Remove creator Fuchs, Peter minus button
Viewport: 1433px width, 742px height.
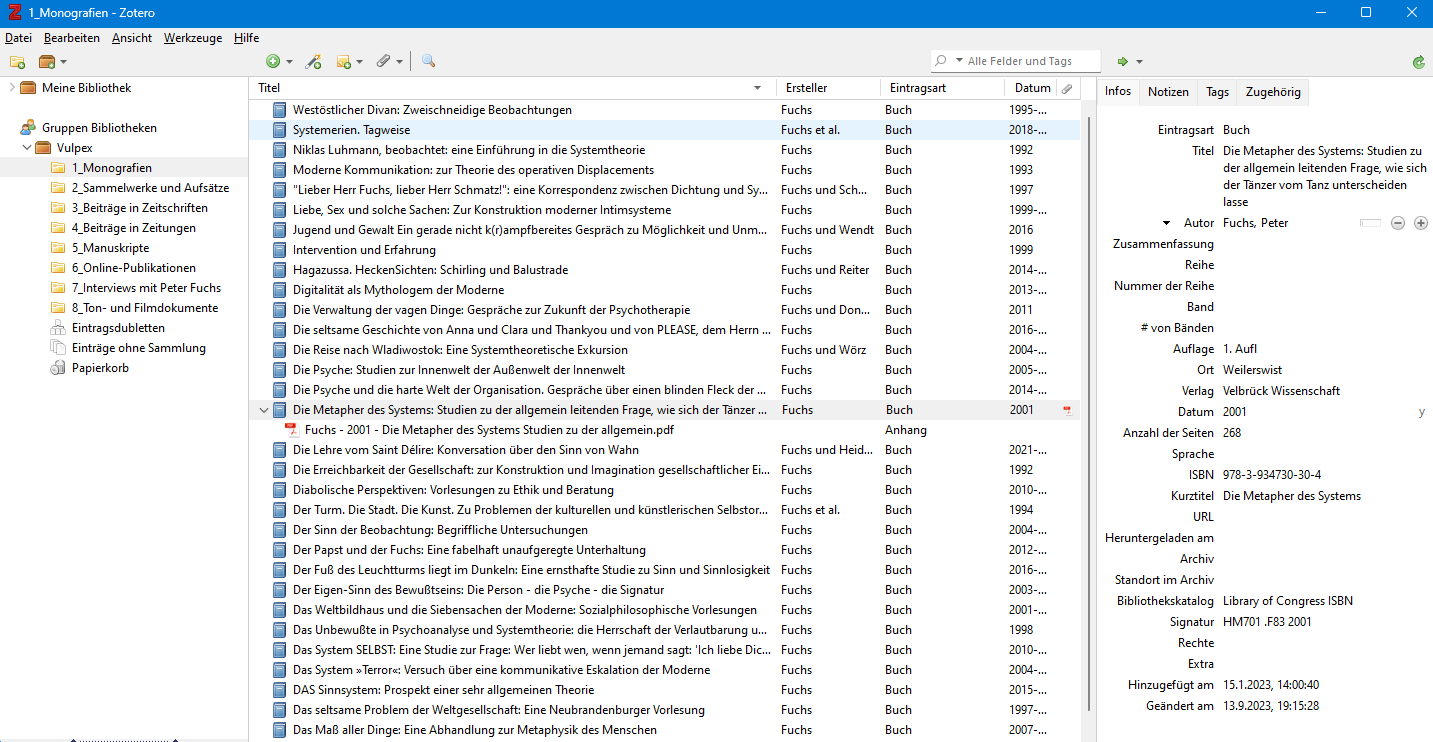[1398, 223]
